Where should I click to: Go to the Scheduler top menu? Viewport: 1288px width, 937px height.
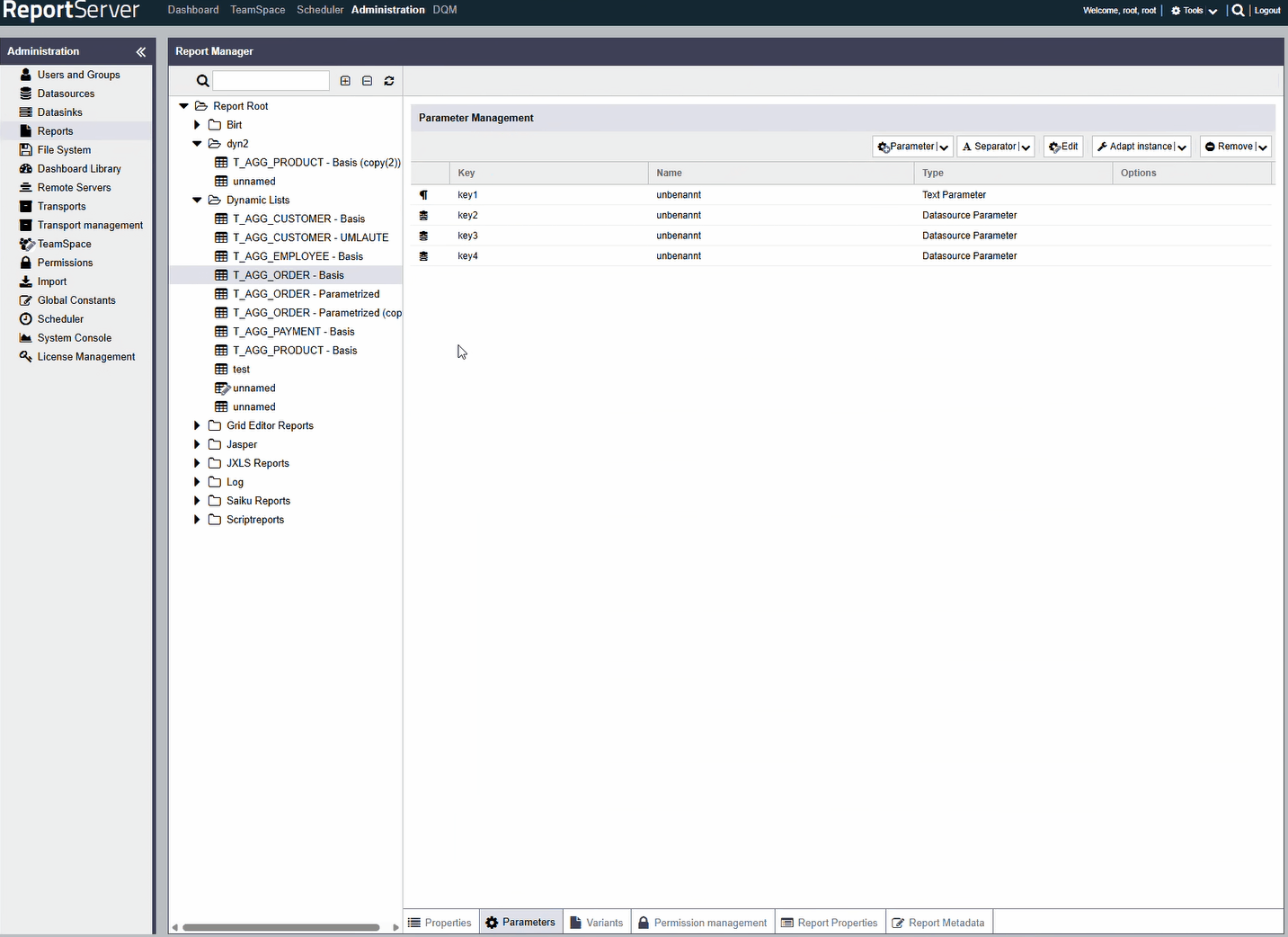pyautogui.click(x=320, y=10)
